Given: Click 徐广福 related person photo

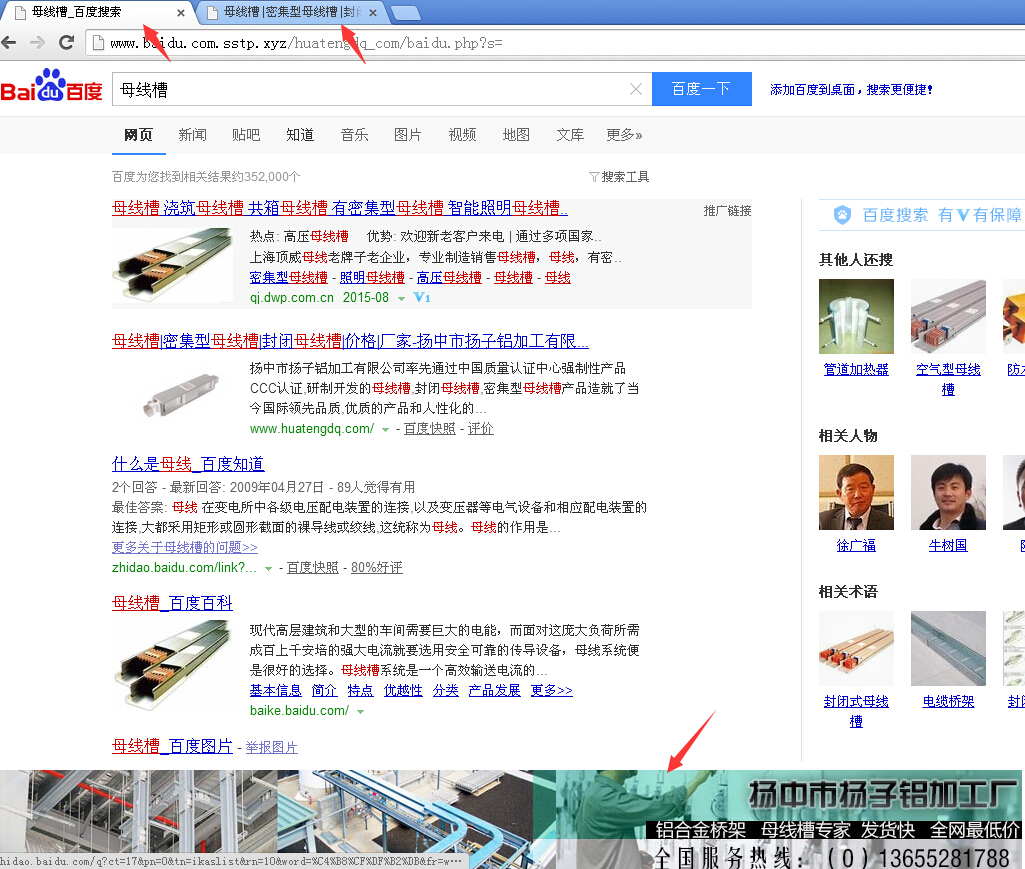Looking at the screenshot, I should click(856, 492).
